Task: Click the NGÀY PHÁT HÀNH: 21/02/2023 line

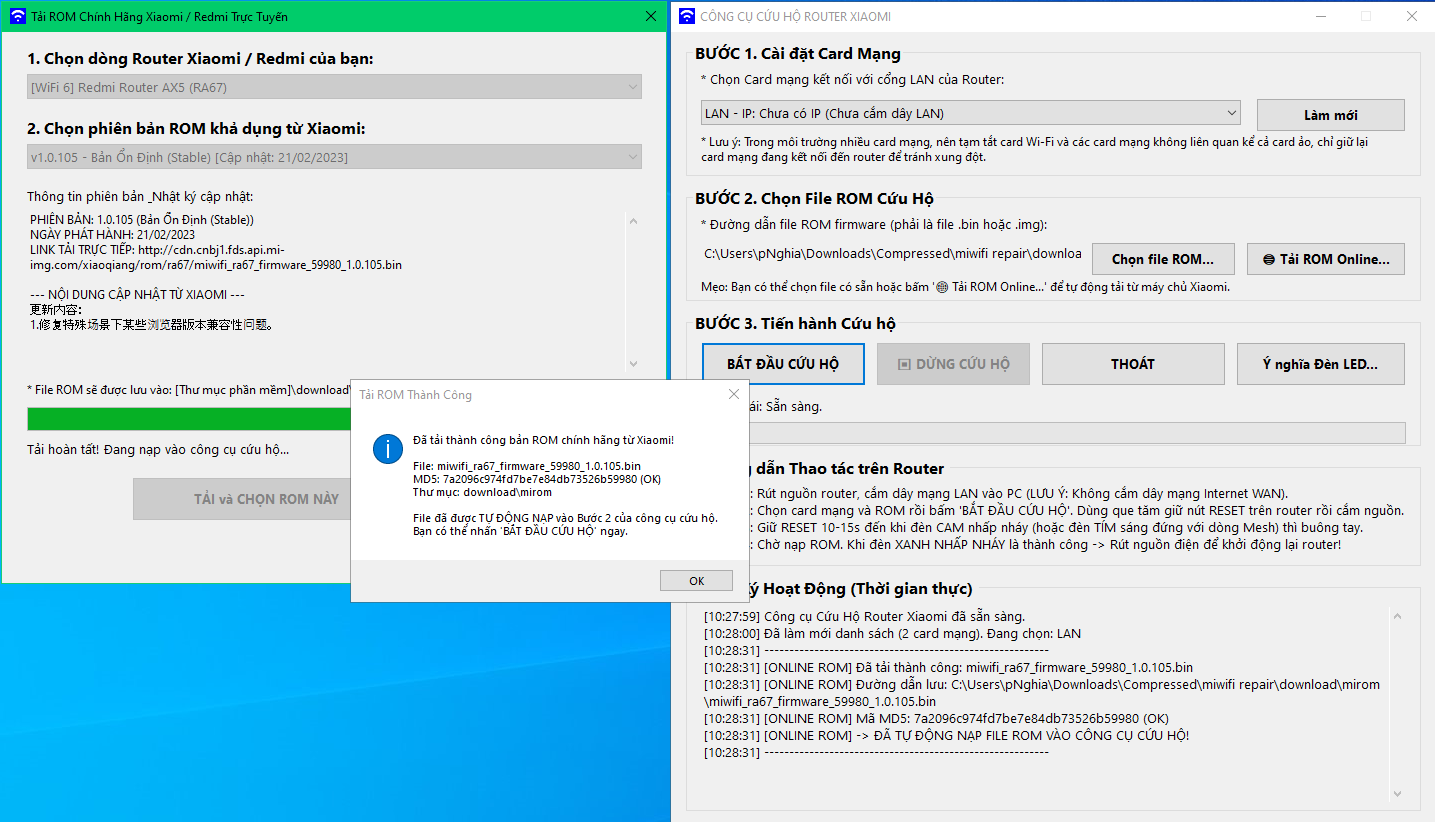Action: [x=112, y=234]
